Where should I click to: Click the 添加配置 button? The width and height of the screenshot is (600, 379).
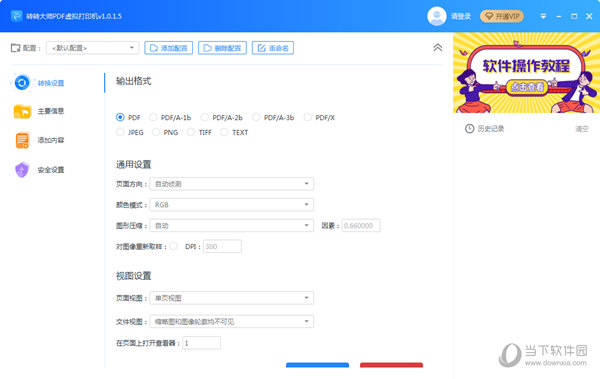pos(169,48)
